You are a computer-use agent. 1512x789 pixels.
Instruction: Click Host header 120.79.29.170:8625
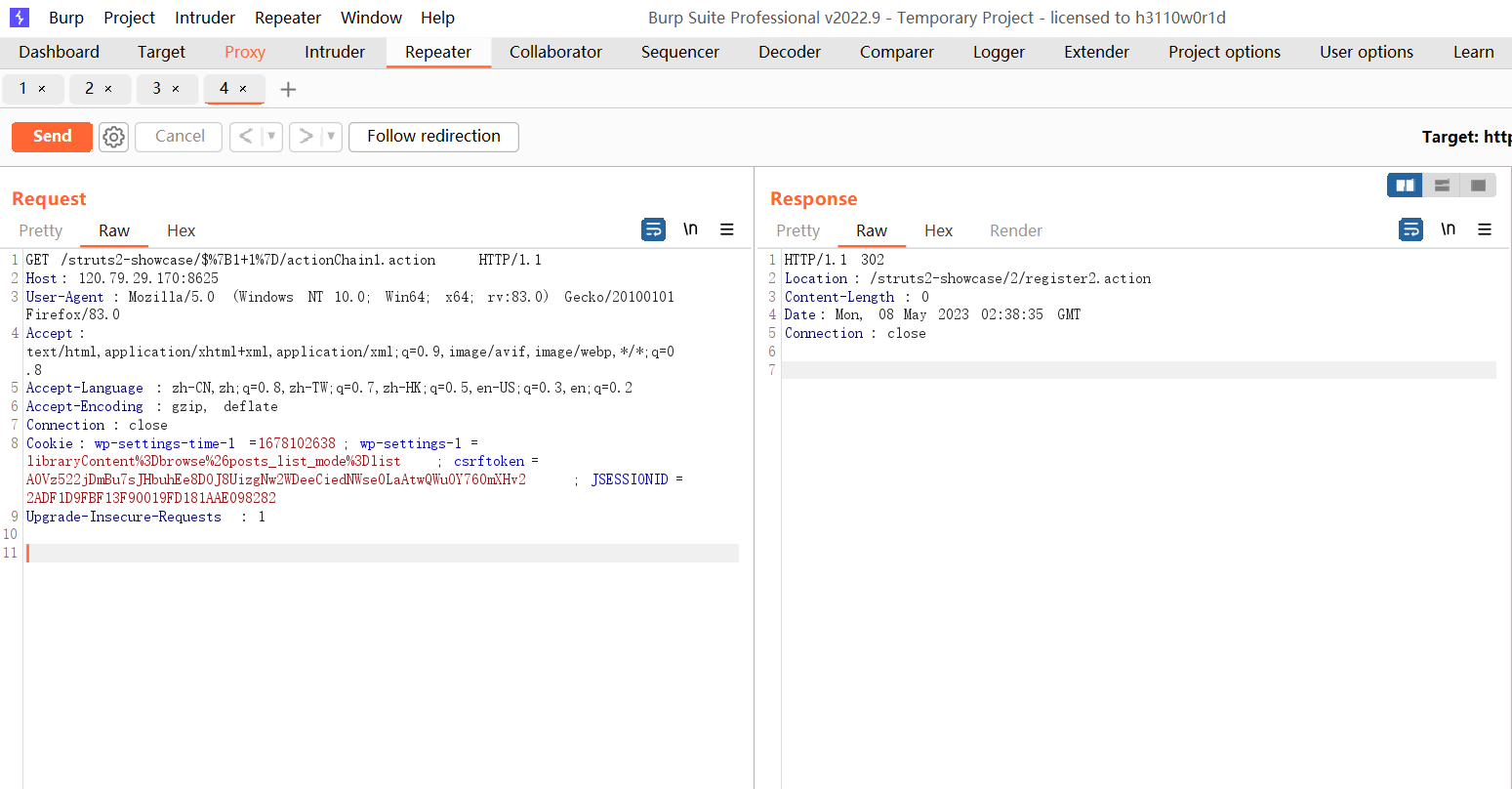(122, 278)
